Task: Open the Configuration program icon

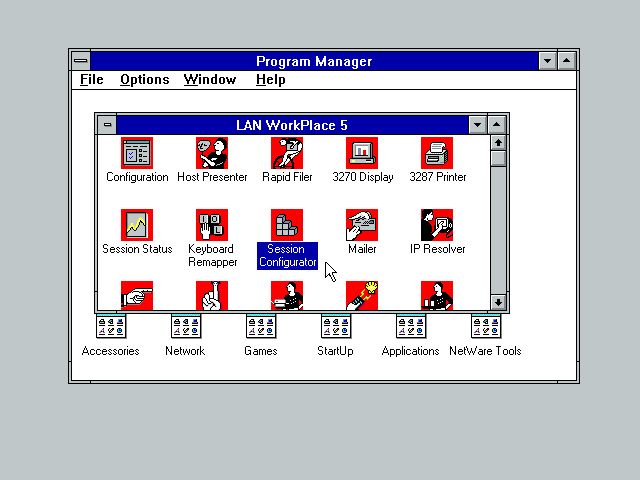Action: tap(137, 153)
